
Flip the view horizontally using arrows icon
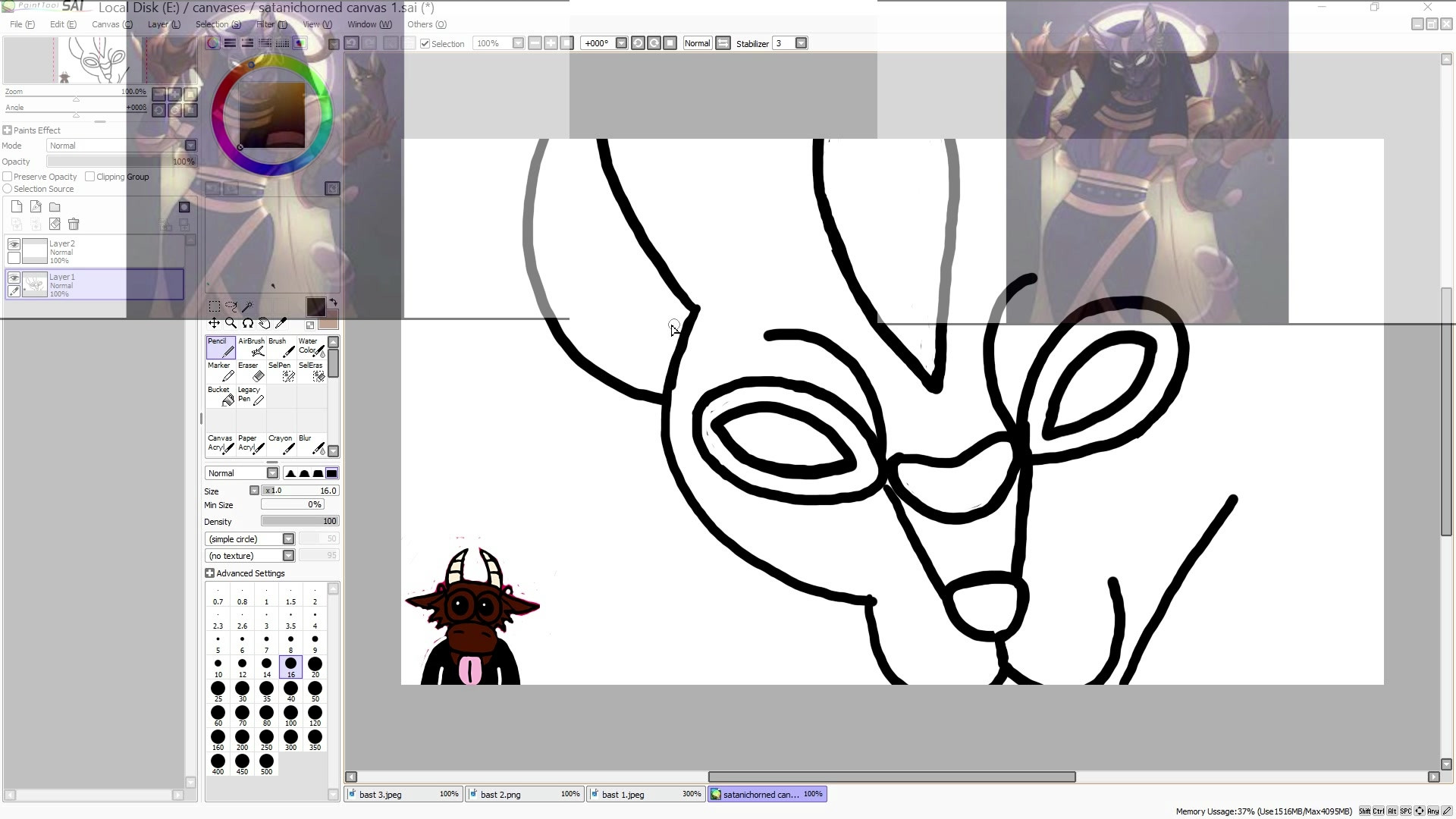point(723,43)
